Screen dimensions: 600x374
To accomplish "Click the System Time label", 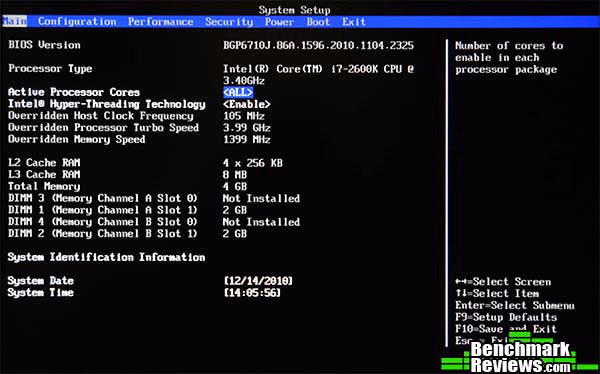I will (x=41, y=293).
